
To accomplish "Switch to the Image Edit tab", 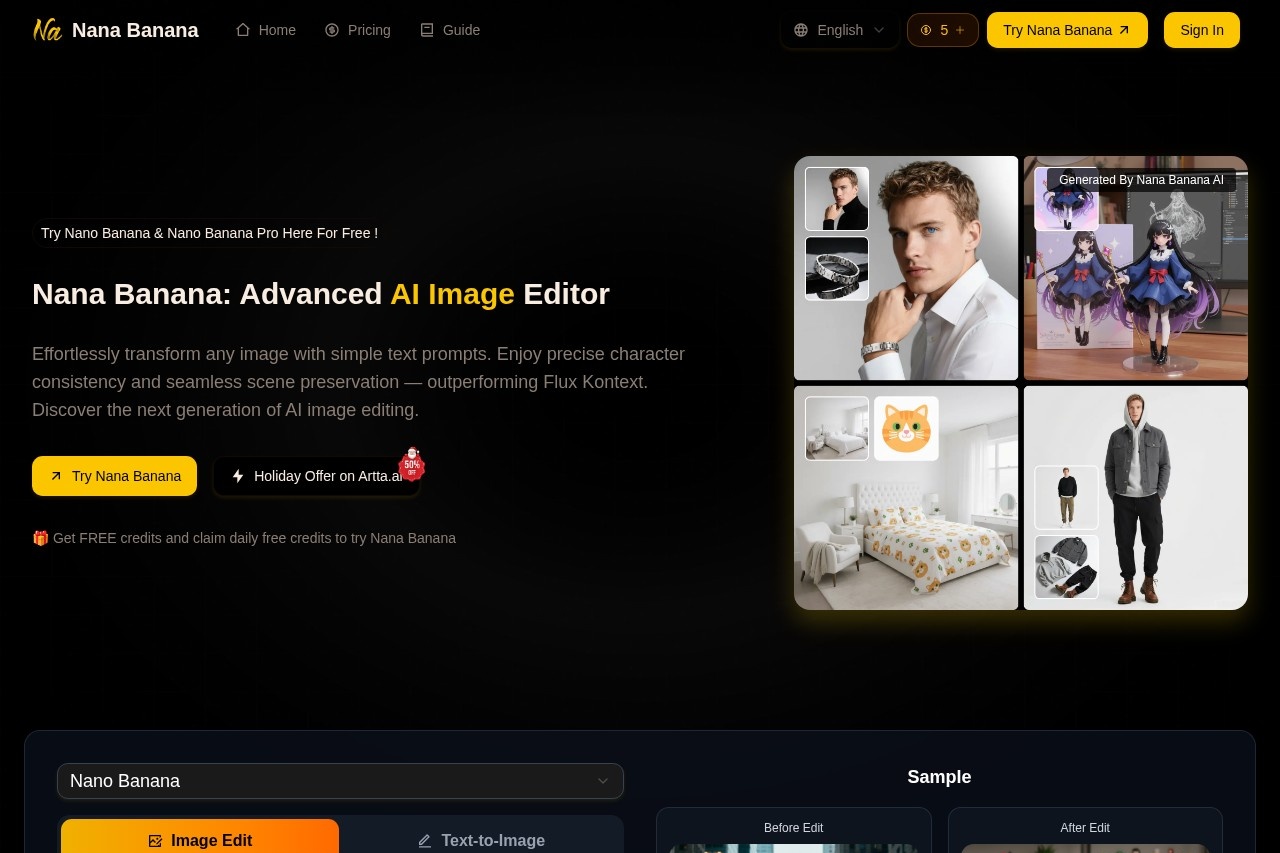I will coord(200,840).
